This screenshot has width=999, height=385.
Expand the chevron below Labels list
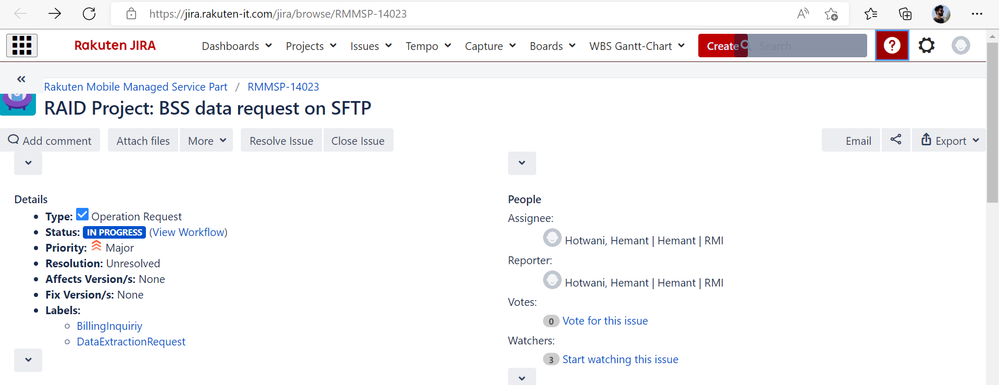(28, 360)
